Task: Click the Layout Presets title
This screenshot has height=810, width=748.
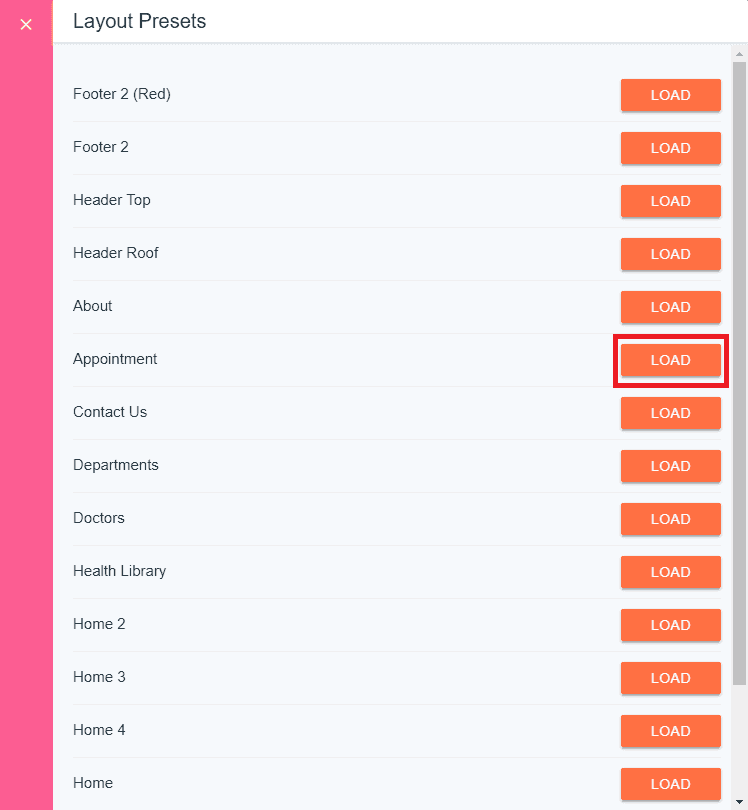Action: point(139,21)
